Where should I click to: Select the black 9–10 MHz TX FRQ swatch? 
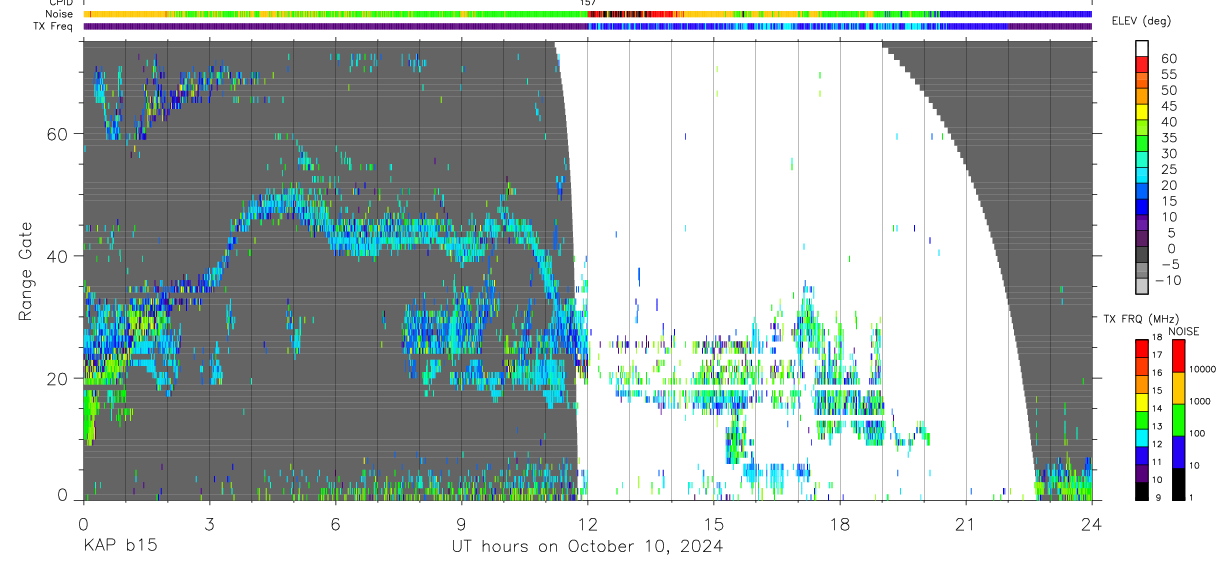[1142, 491]
